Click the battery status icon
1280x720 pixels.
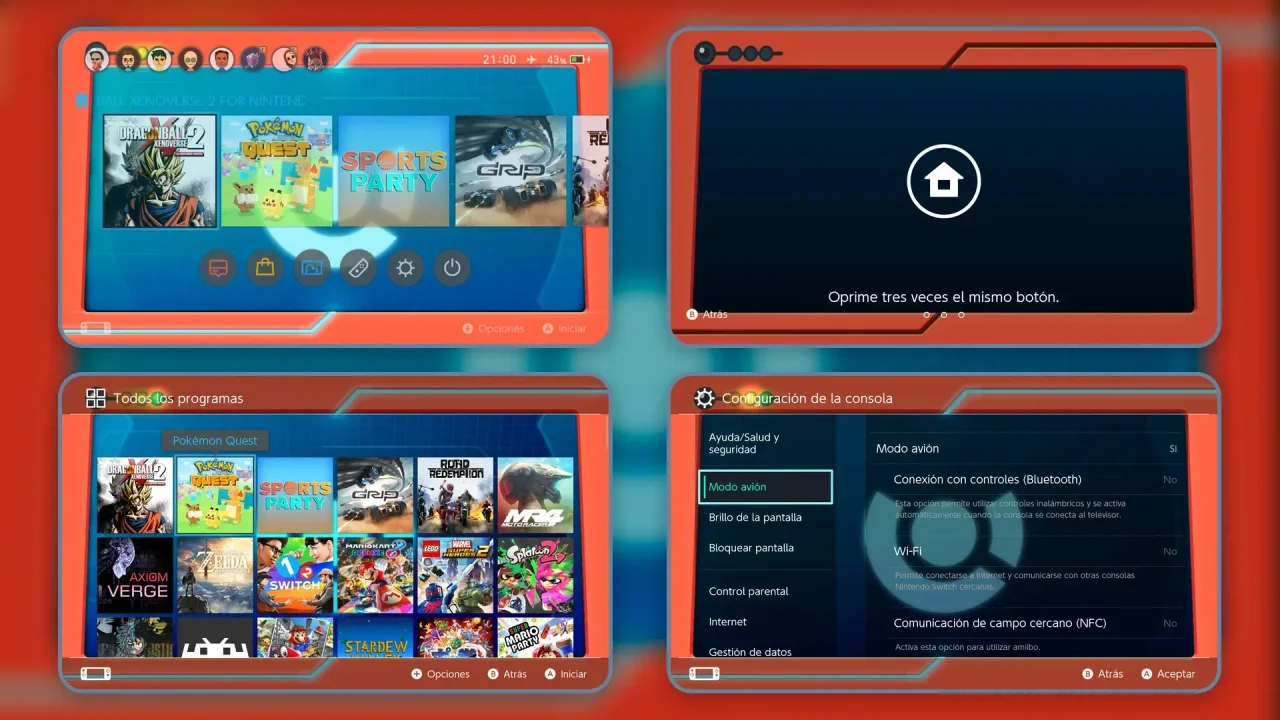point(579,60)
